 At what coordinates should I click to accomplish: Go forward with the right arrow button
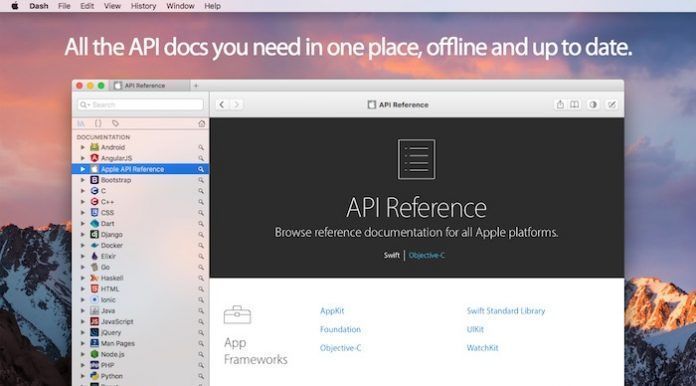tap(237, 105)
